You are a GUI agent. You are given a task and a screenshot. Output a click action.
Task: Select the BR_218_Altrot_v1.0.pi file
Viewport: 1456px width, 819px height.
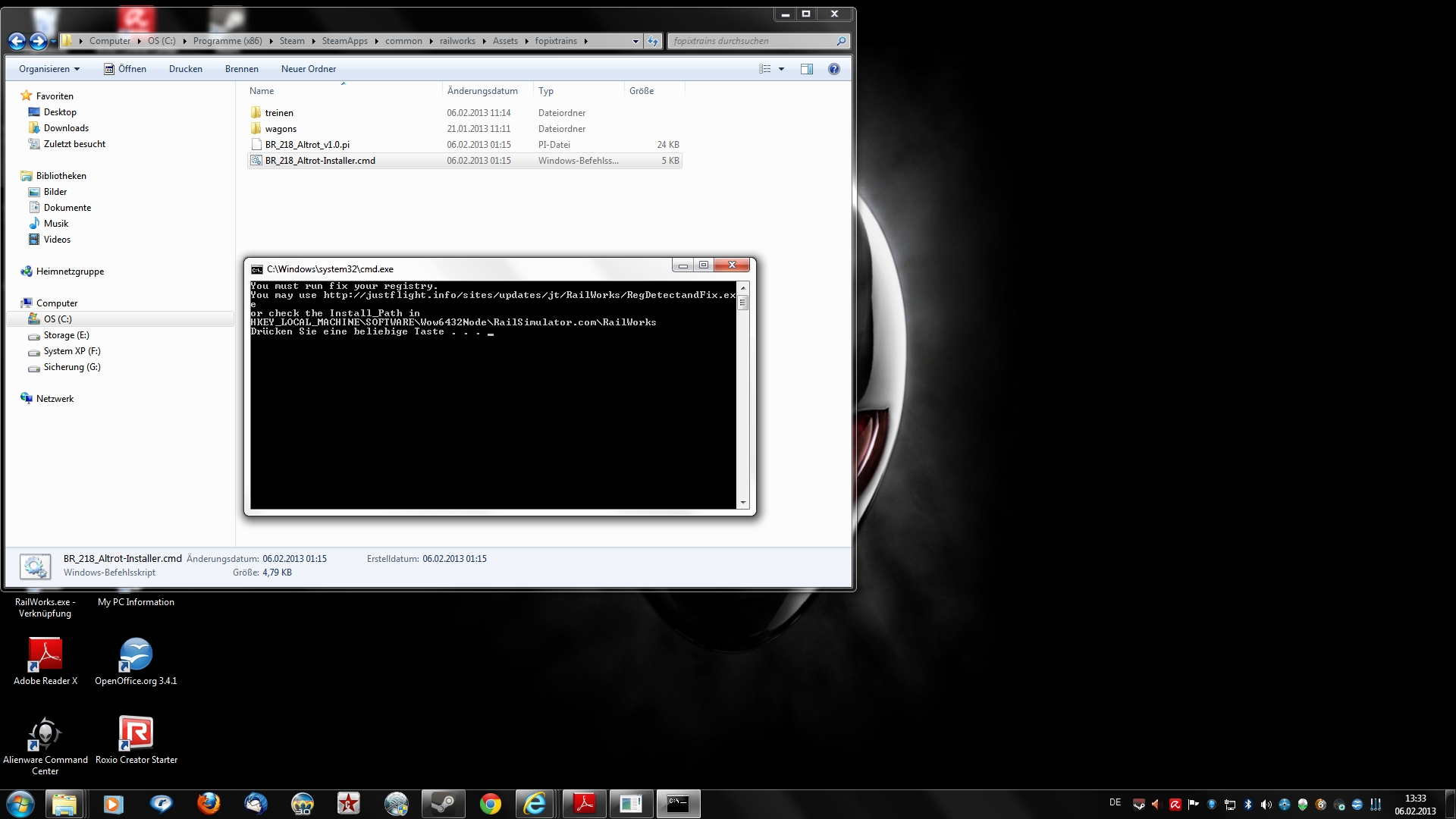click(x=307, y=145)
